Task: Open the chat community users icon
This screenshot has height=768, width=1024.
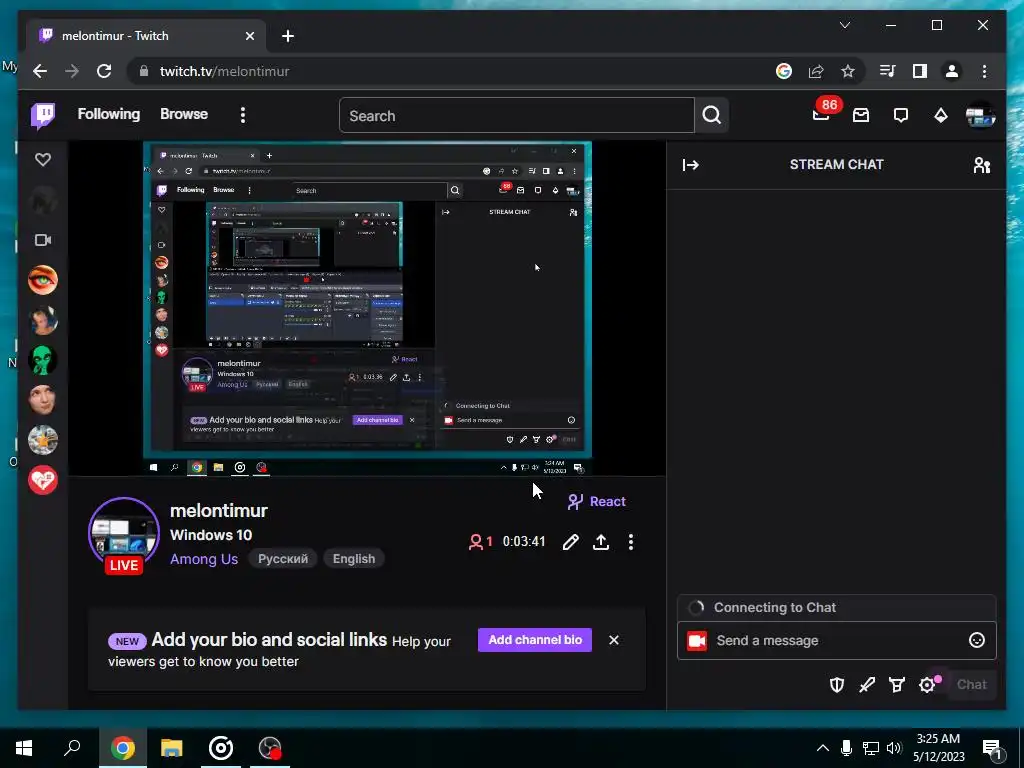Action: [982, 165]
